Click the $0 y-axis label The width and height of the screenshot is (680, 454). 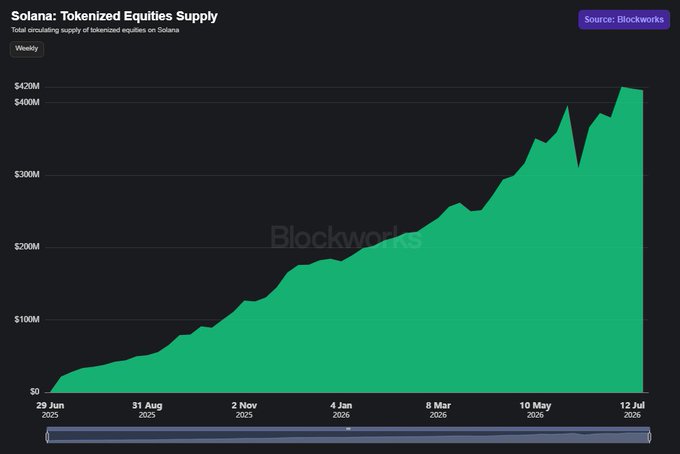pyautogui.click(x=35, y=392)
